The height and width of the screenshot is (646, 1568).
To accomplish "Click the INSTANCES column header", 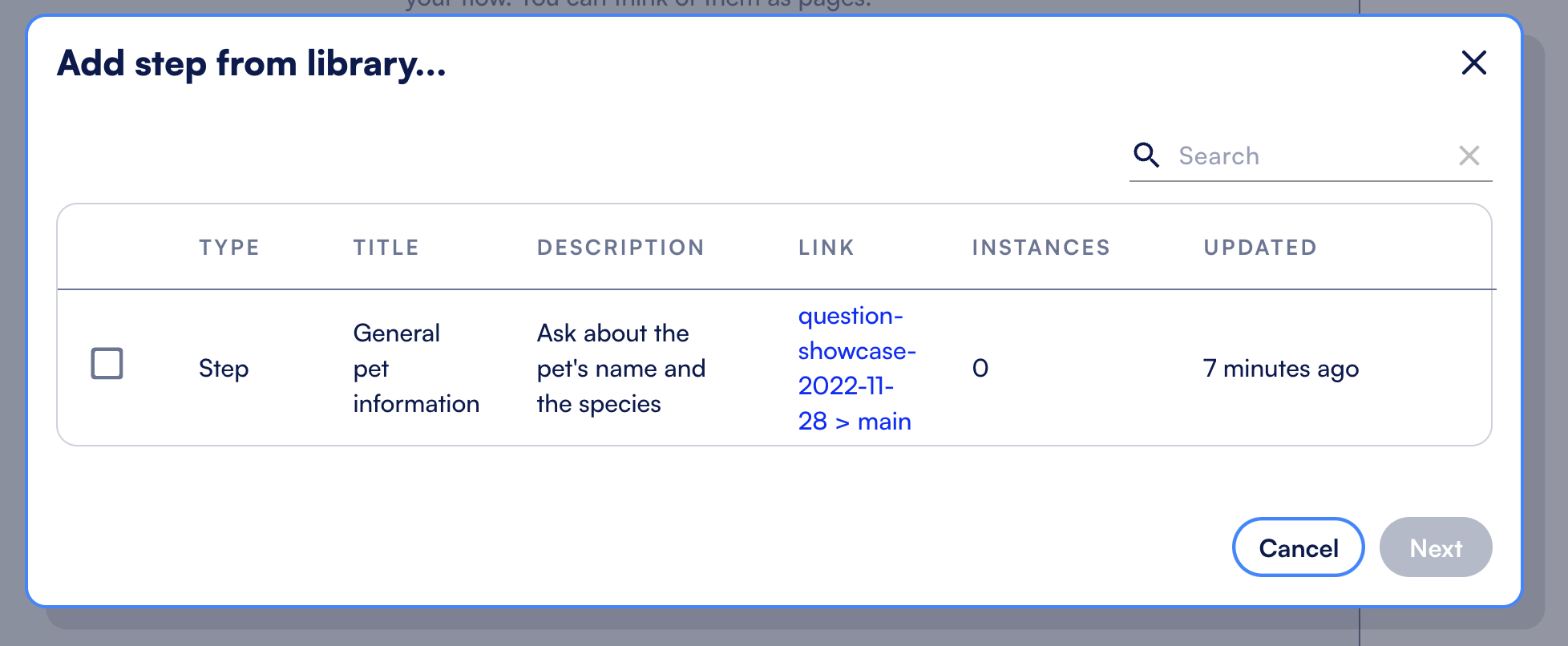I will tap(1041, 248).
